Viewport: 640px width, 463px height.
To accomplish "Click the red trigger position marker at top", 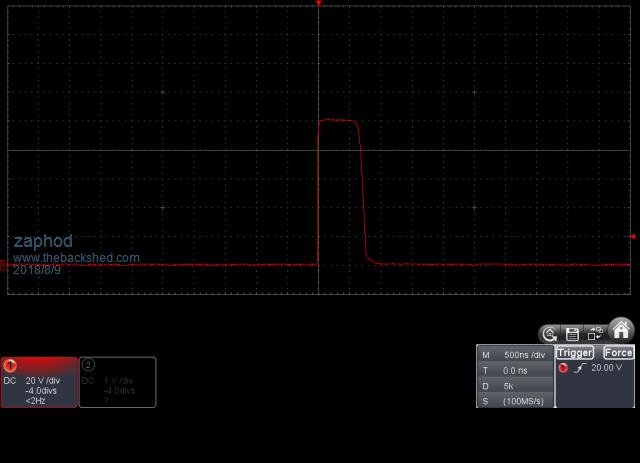I will click(319, 4).
